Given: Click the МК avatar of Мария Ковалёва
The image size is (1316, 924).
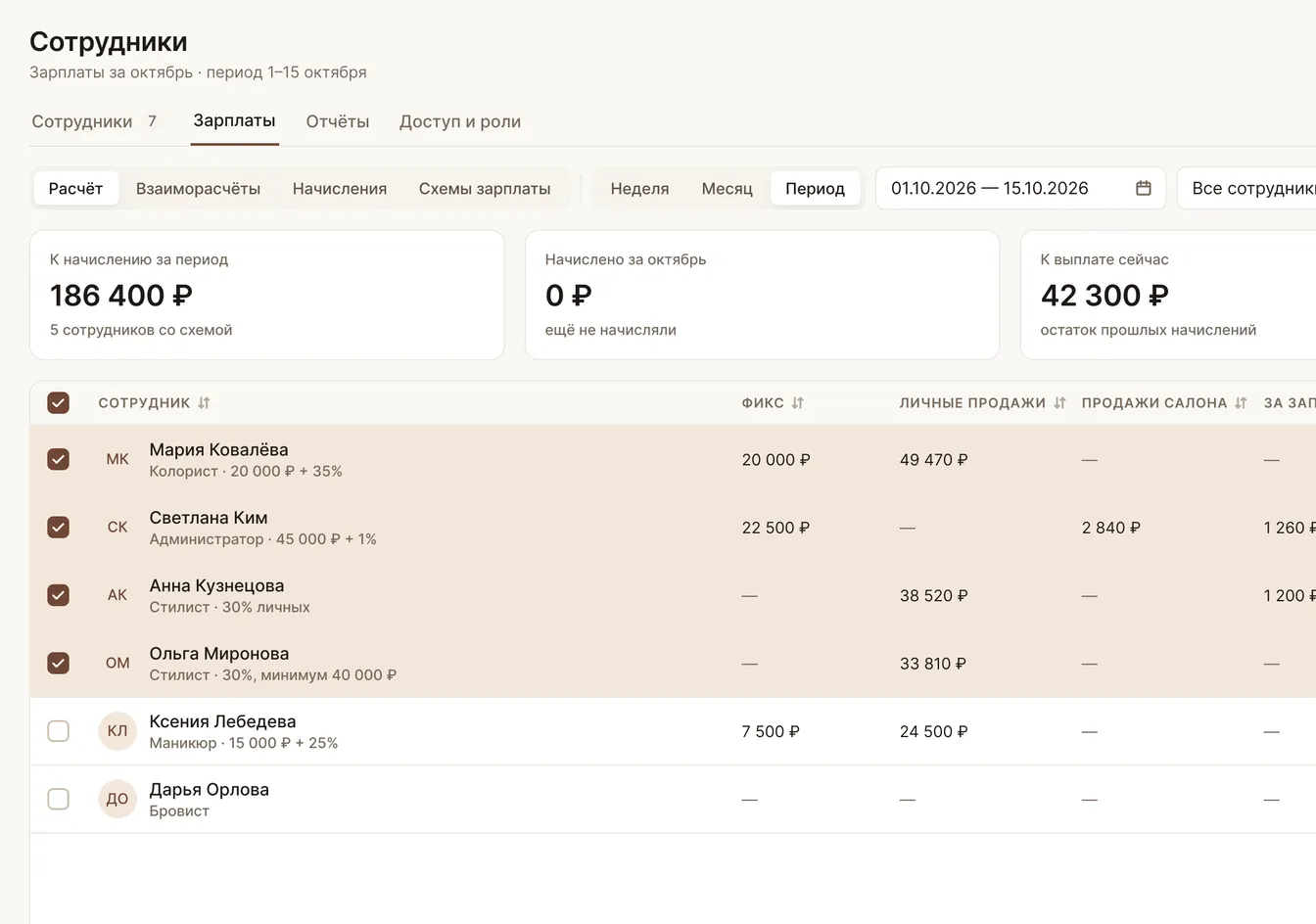Looking at the screenshot, I should [x=117, y=459].
